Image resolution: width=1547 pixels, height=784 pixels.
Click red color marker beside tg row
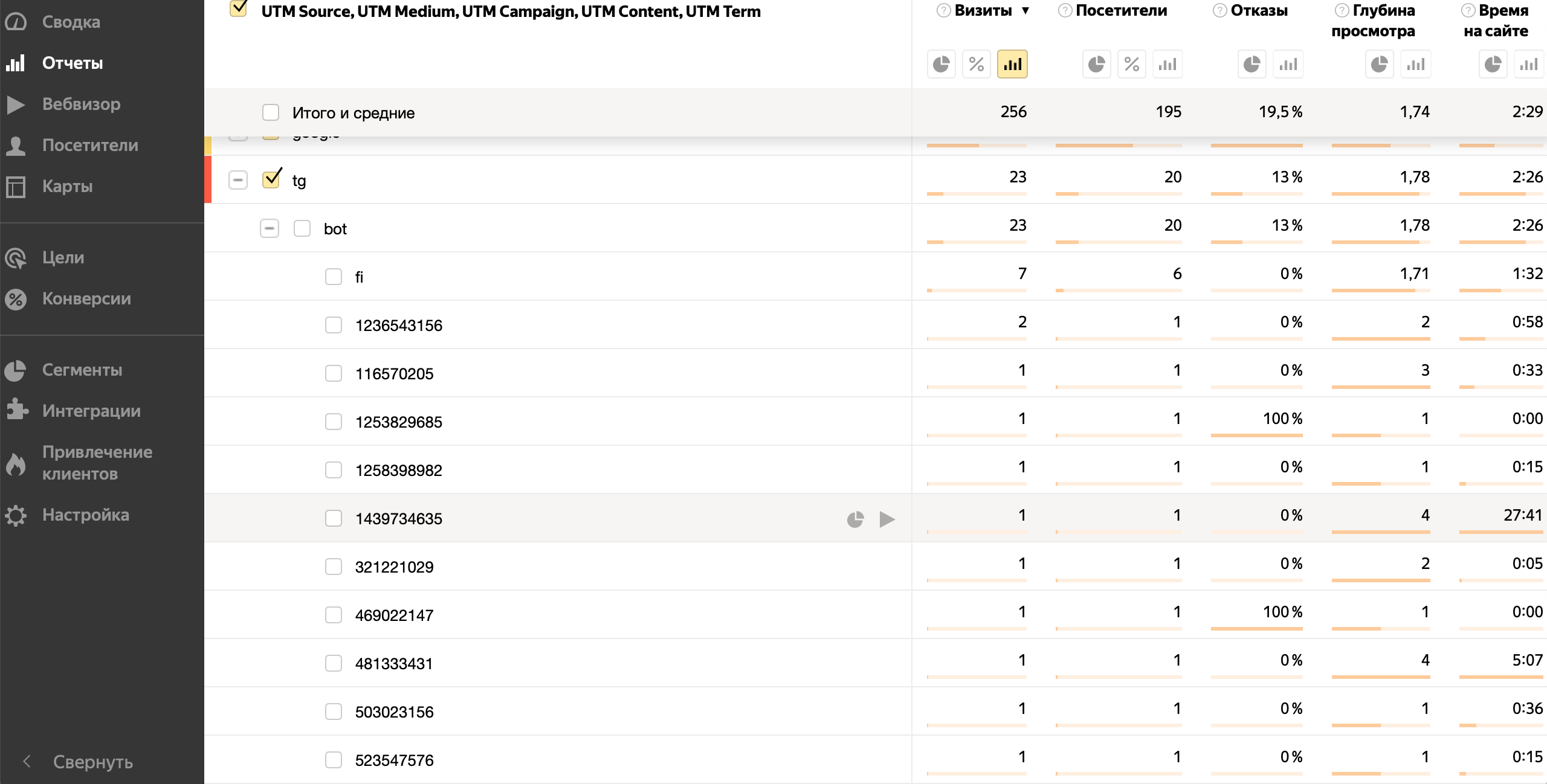click(x=208, y=179)
